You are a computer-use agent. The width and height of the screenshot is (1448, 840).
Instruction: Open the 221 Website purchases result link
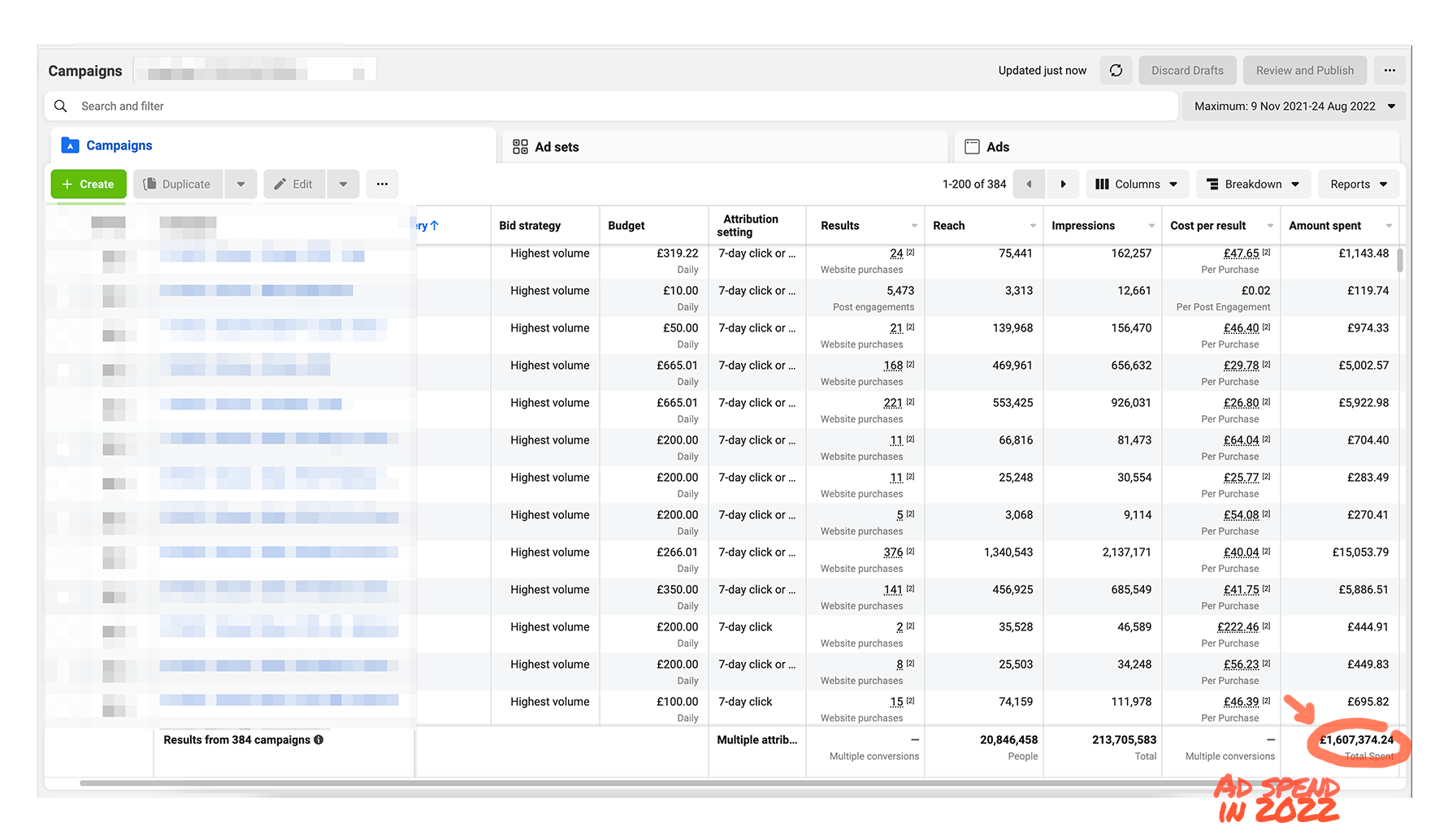click(893, 403)
